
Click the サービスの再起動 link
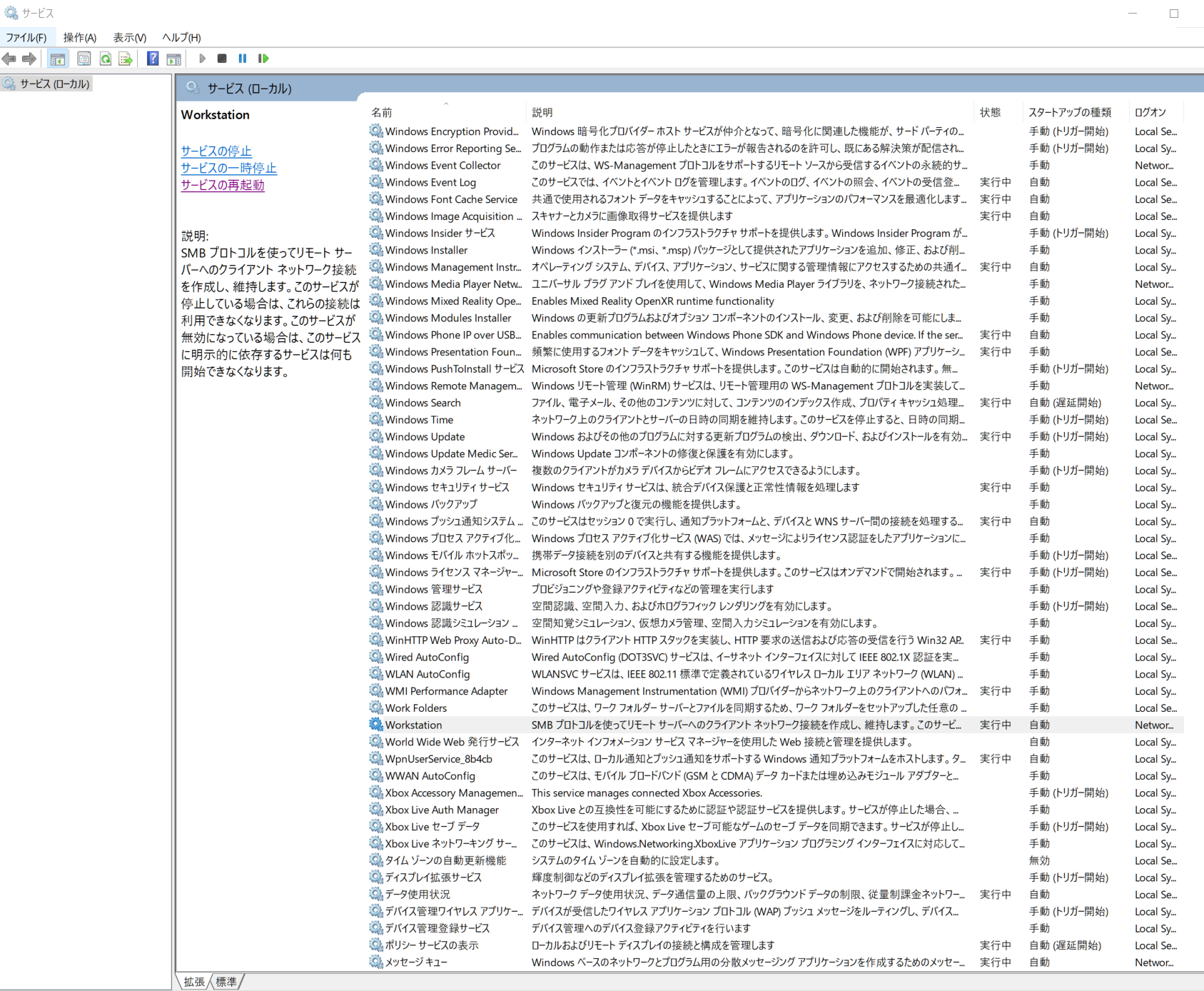[223, 186]
